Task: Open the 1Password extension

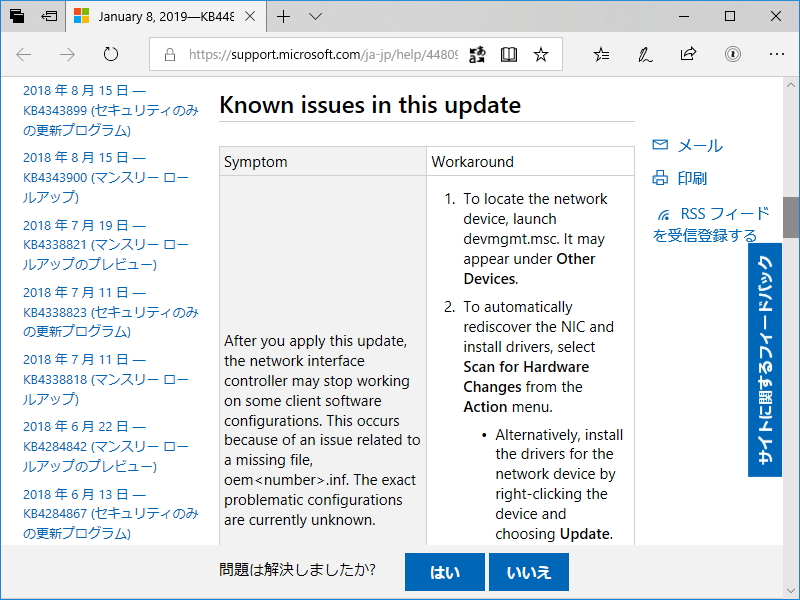Action: click(x=731, y=54)
